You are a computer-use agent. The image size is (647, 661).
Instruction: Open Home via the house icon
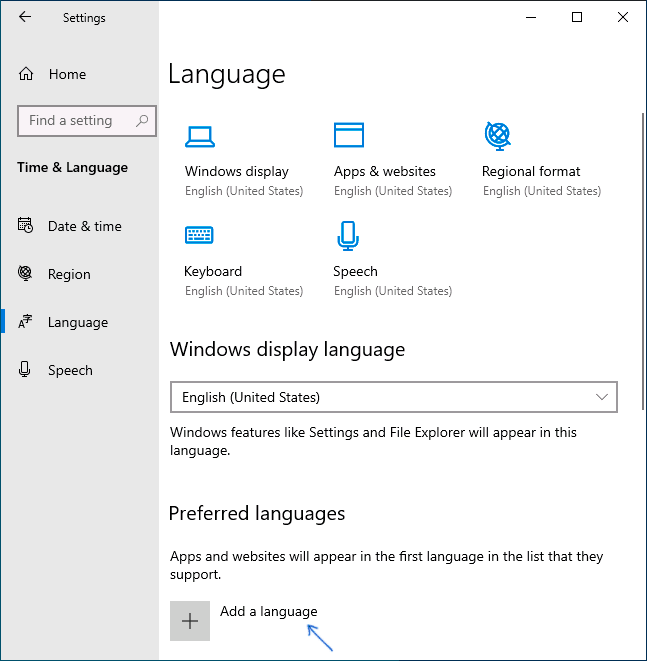(26, 74)
